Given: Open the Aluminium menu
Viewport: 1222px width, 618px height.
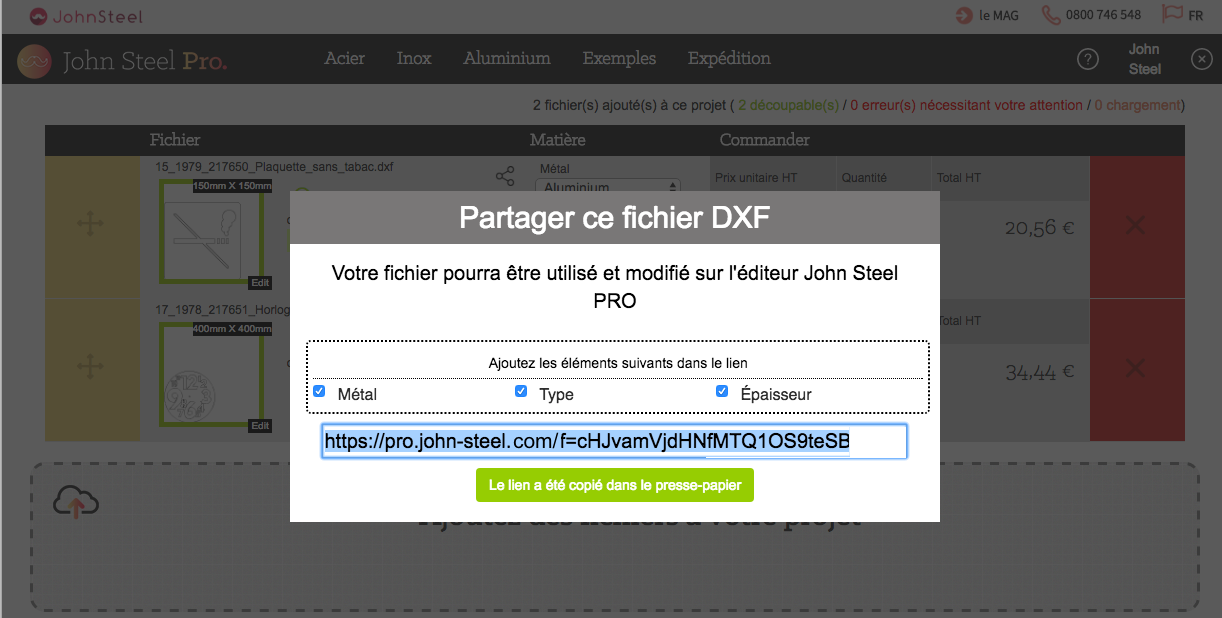Looking at the screenshot, I should (x=507, y=58).
